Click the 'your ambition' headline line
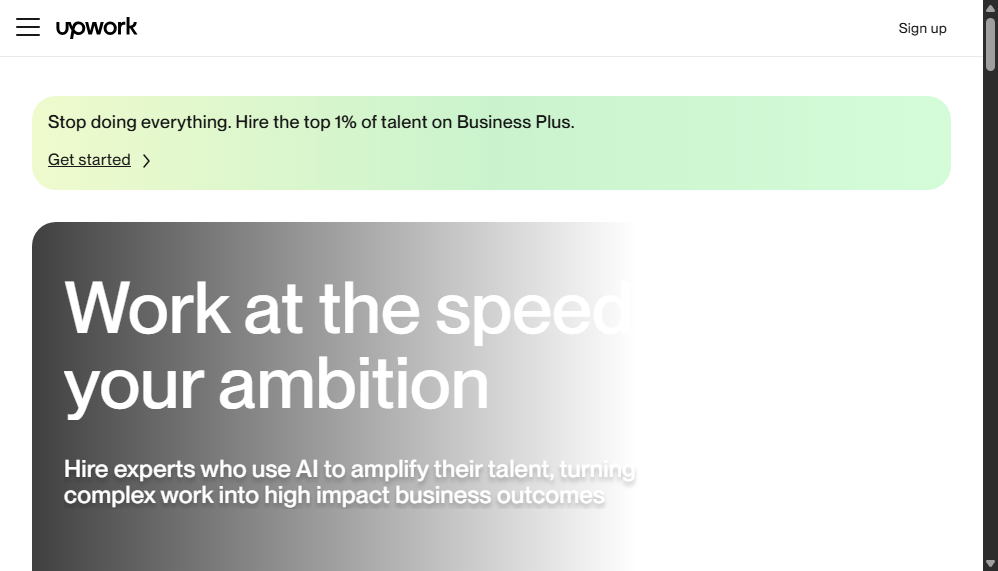The image size is (998, 571). (276, 385)
